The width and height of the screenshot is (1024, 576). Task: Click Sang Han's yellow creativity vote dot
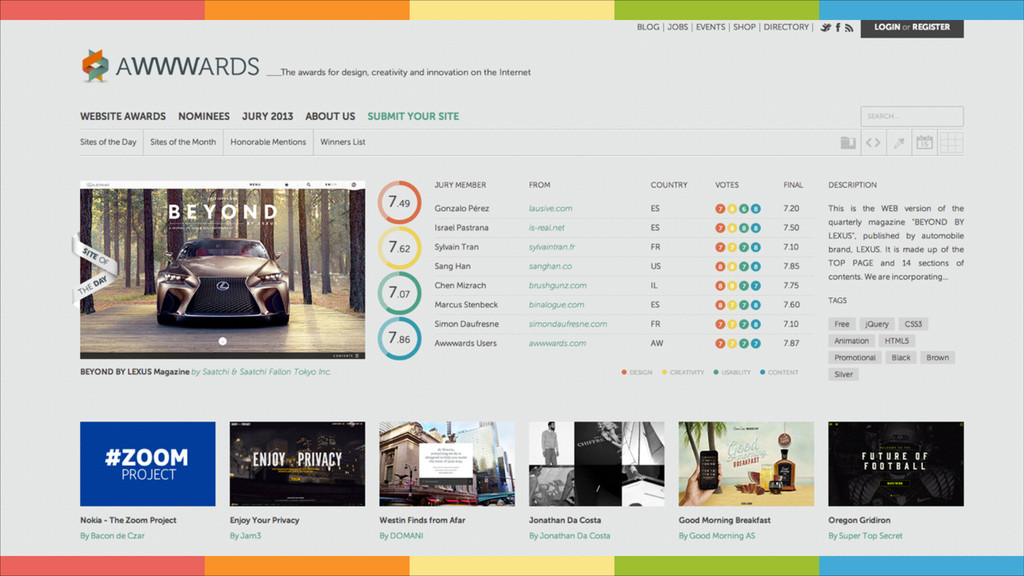(x=732, y=266)
